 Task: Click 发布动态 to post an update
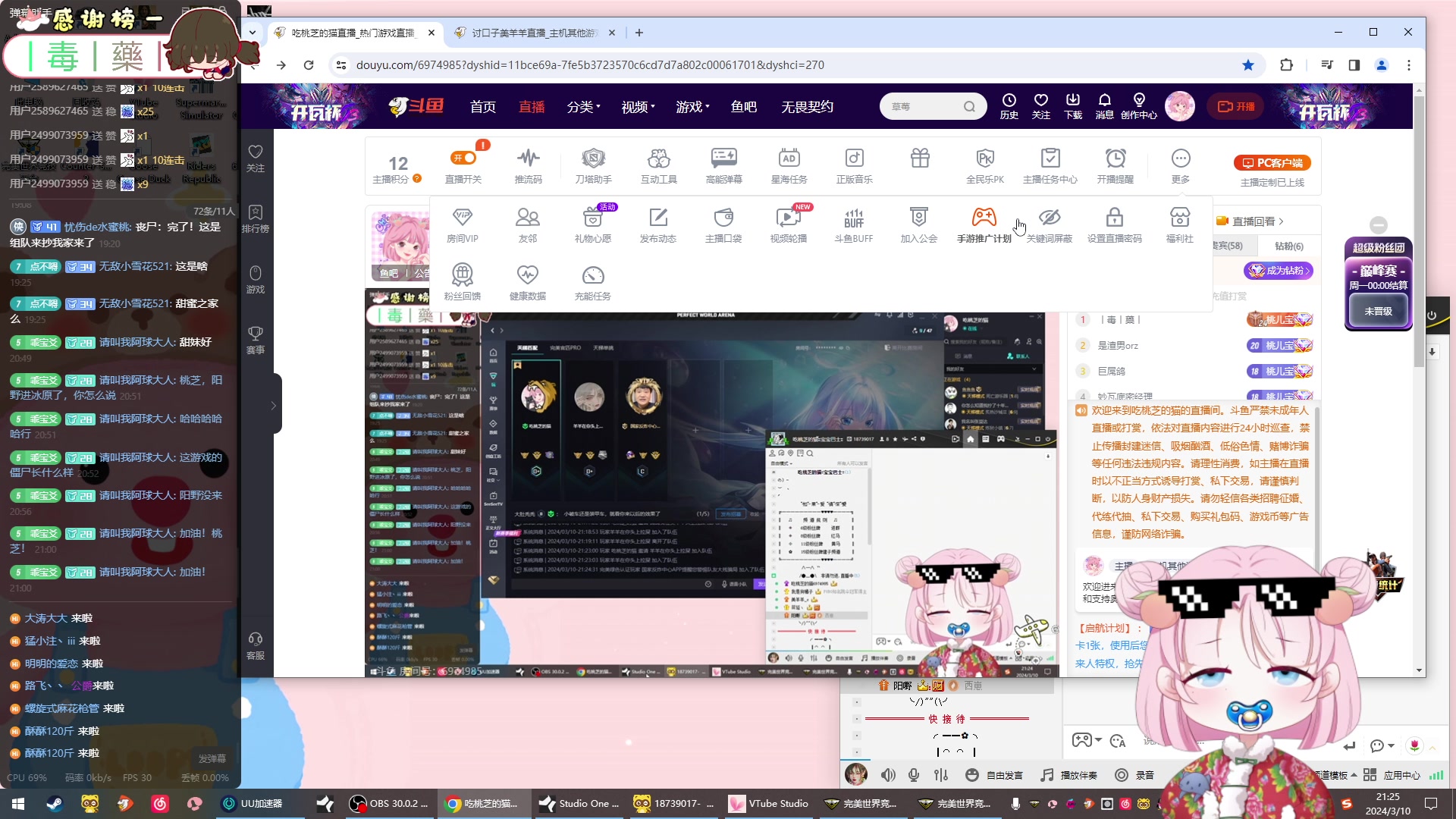658,225
